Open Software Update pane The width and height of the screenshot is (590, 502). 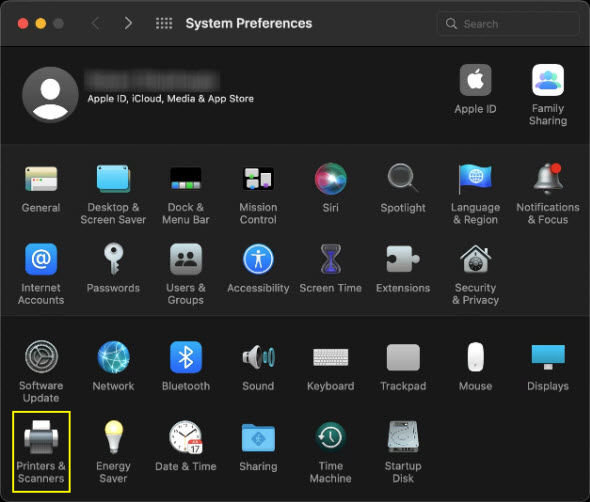point(41,372)
